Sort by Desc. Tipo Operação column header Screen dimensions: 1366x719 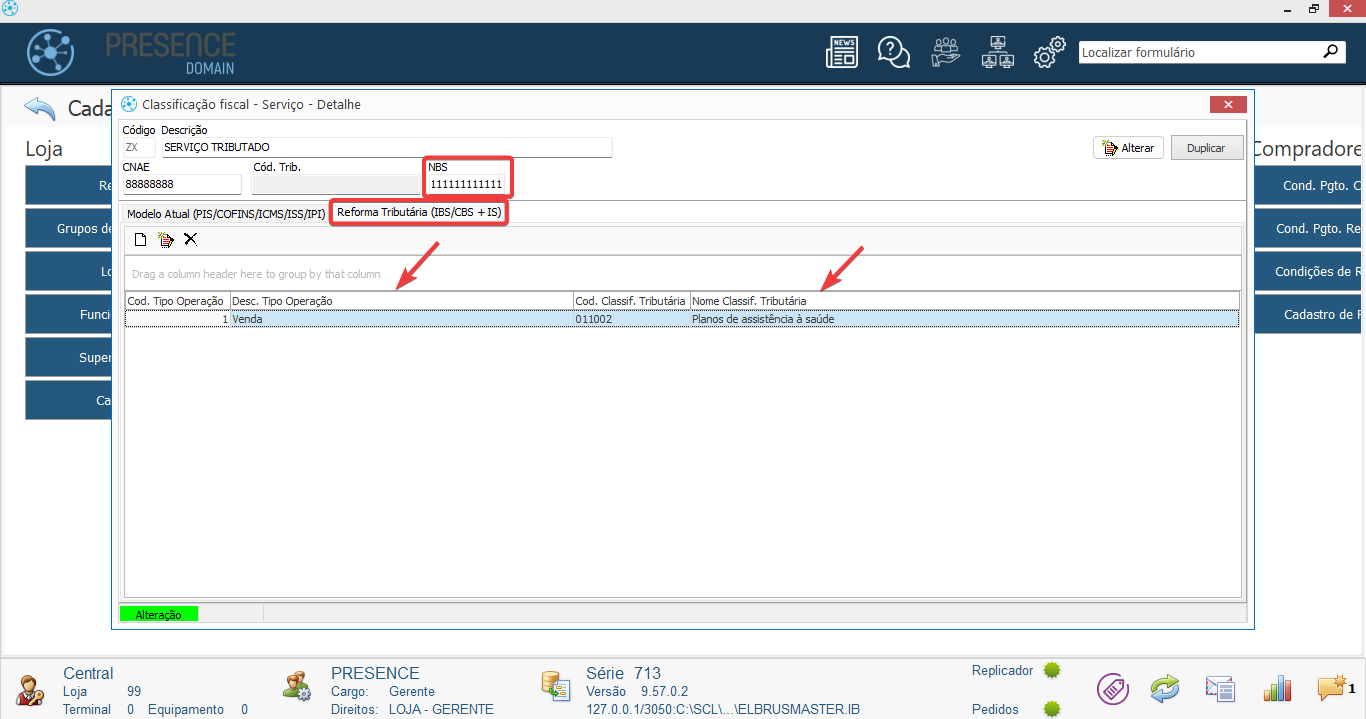[400, 301]
